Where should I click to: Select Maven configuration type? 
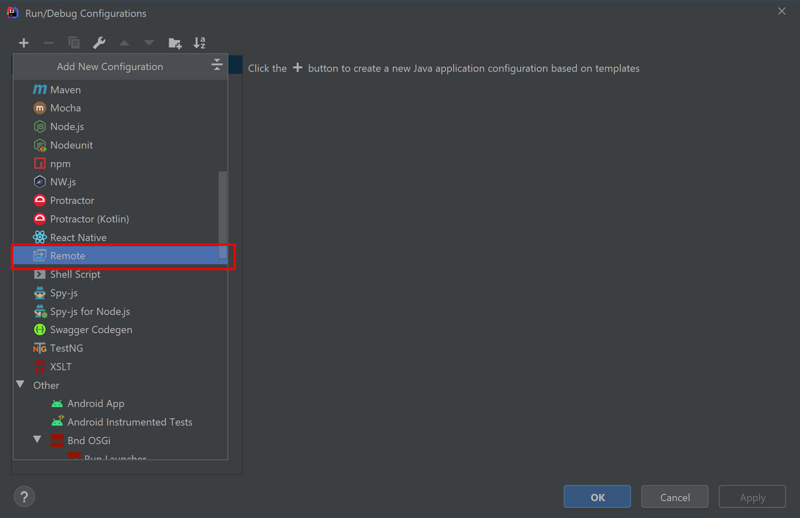120,89
